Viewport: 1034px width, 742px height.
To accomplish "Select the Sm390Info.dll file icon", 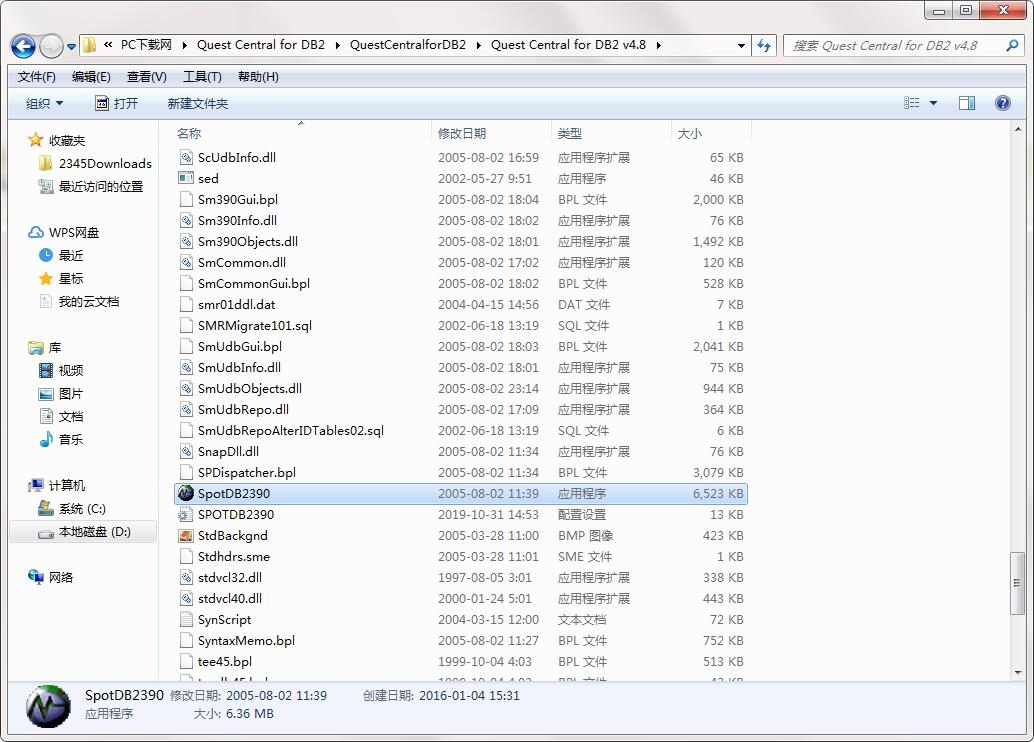I will [x=186, y=220].
